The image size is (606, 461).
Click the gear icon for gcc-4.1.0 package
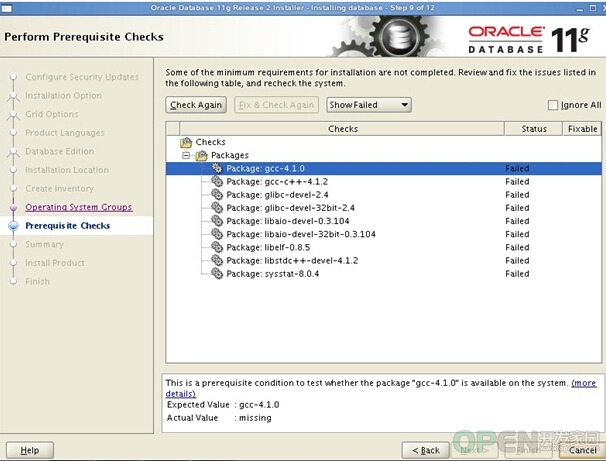(x=217, y=168)
